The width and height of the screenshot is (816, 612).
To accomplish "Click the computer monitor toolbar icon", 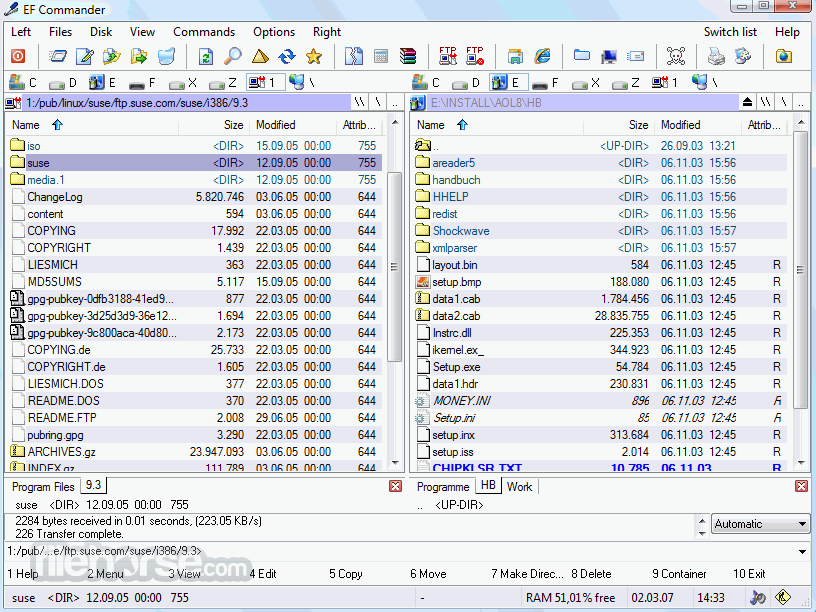I will (x=609, y=56).
